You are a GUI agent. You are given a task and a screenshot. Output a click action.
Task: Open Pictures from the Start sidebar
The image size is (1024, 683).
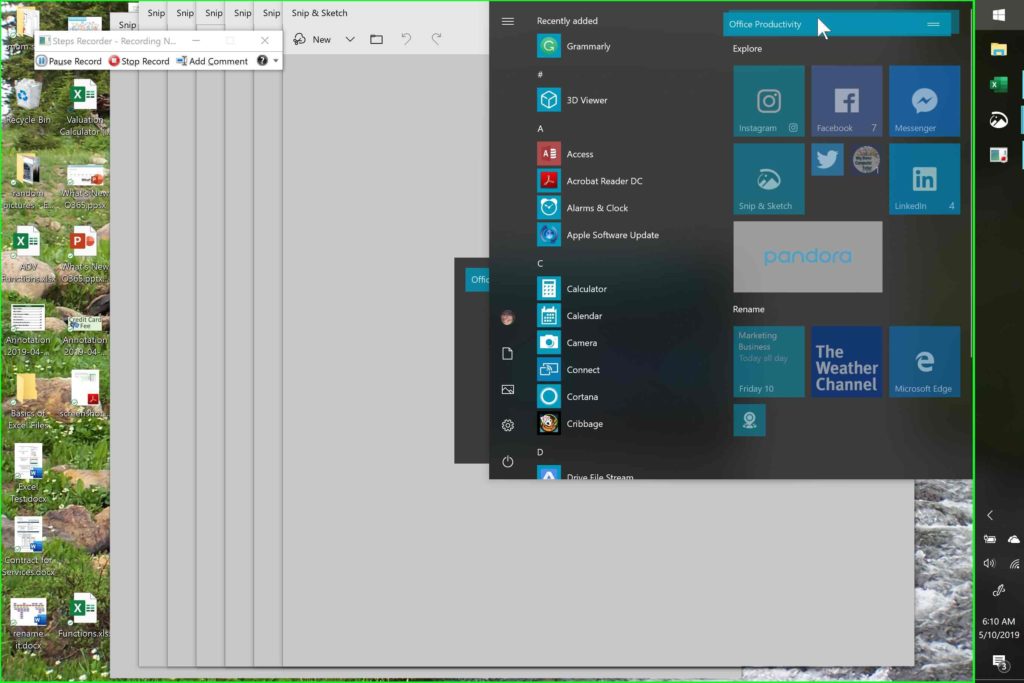(507, 390)
